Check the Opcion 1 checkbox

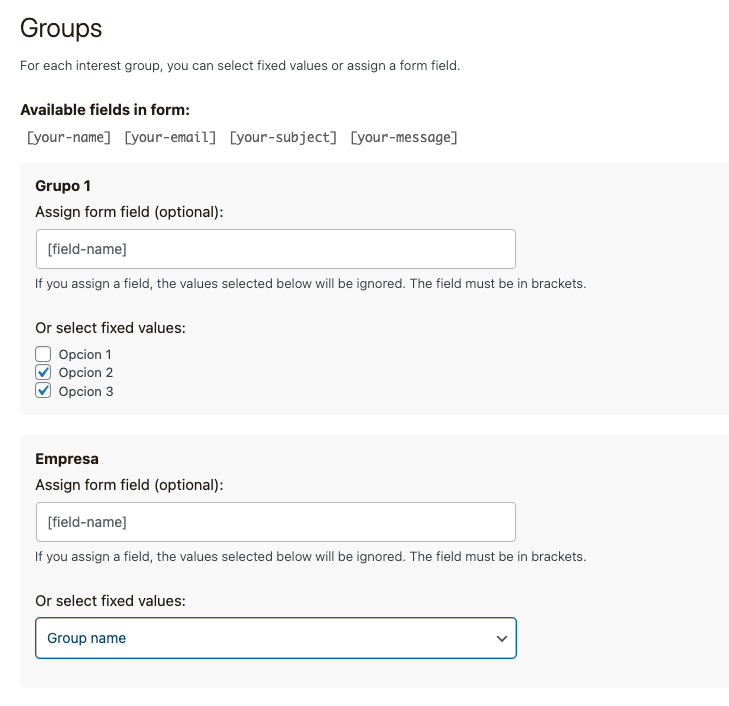43,354
